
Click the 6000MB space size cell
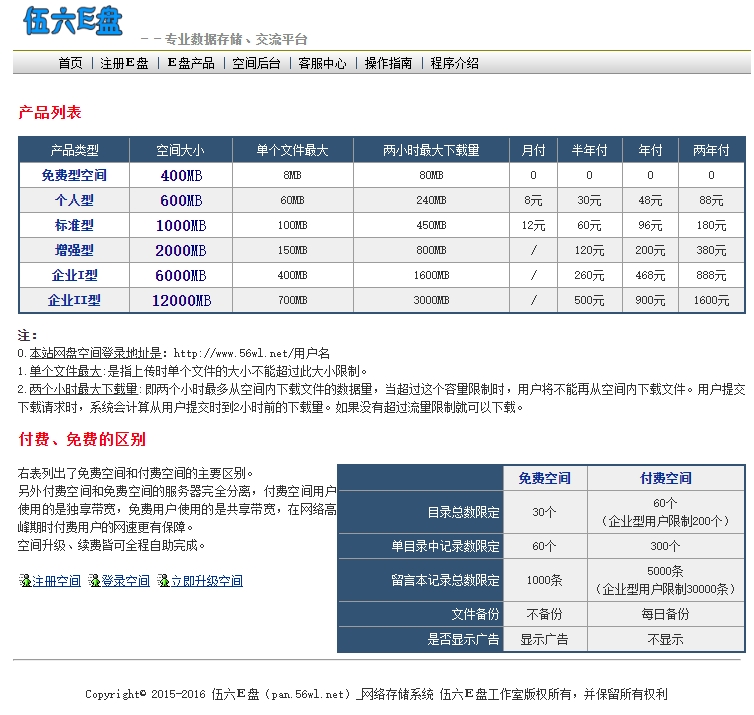(x=181, y=276)
